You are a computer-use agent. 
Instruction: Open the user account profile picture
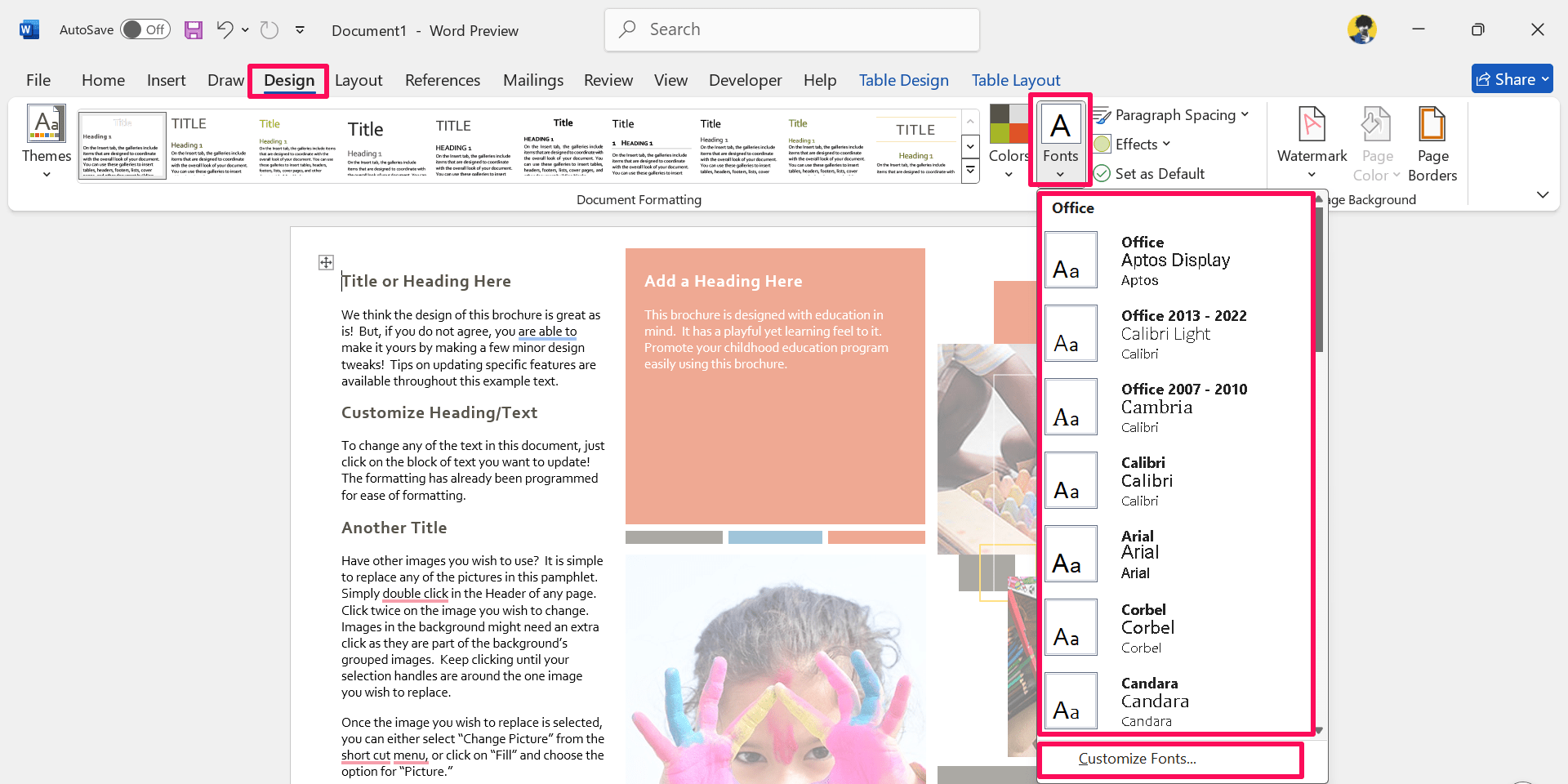click(x=1361, y=30)
